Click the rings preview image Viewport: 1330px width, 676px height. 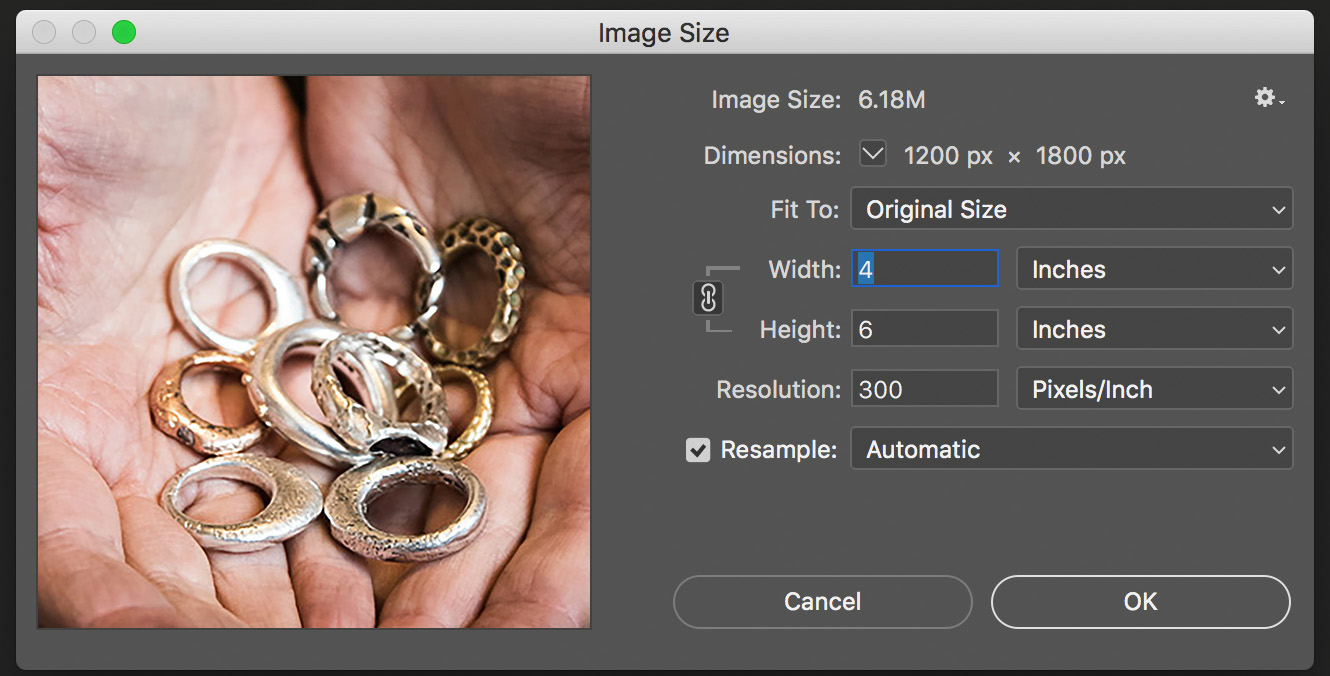(314, 352)
